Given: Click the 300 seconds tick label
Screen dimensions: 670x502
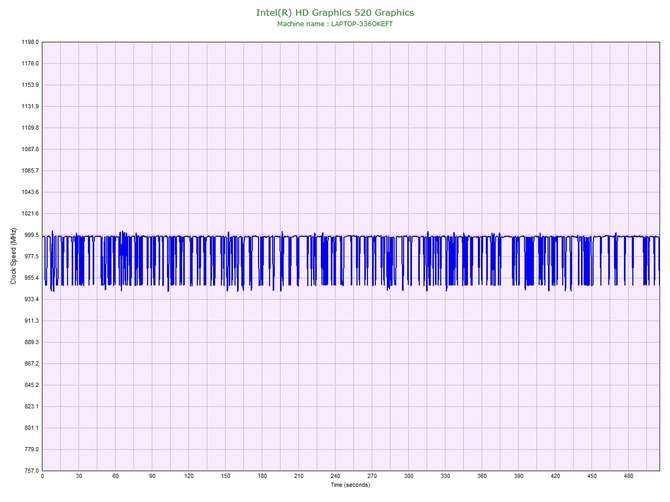Looking at the screenshot, I should tap(409, 476).
